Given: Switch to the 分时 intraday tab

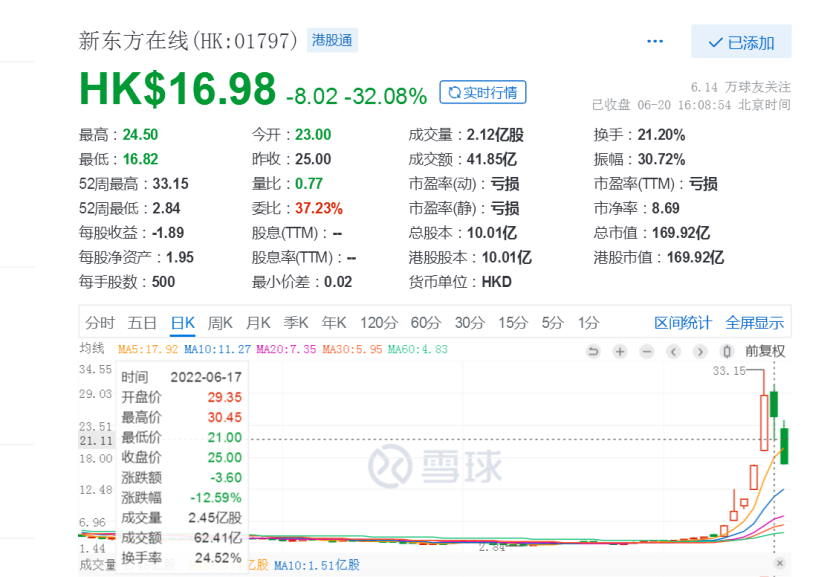Looking at the screenshot, I should pos(100,322).
